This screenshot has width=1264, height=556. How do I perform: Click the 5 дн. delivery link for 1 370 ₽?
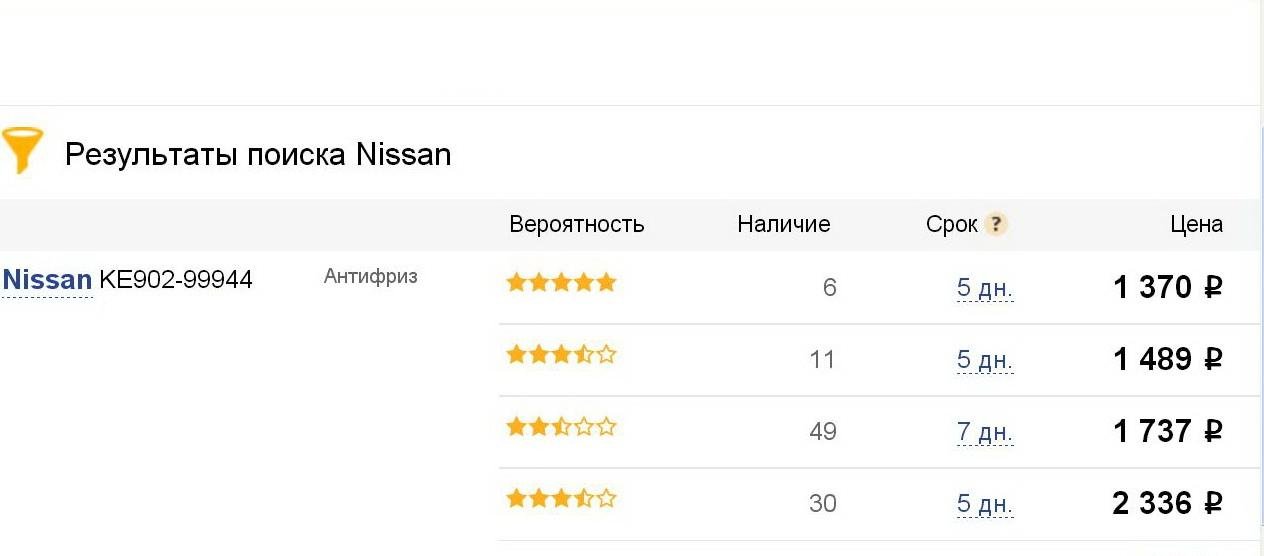(x=985, y=289)
